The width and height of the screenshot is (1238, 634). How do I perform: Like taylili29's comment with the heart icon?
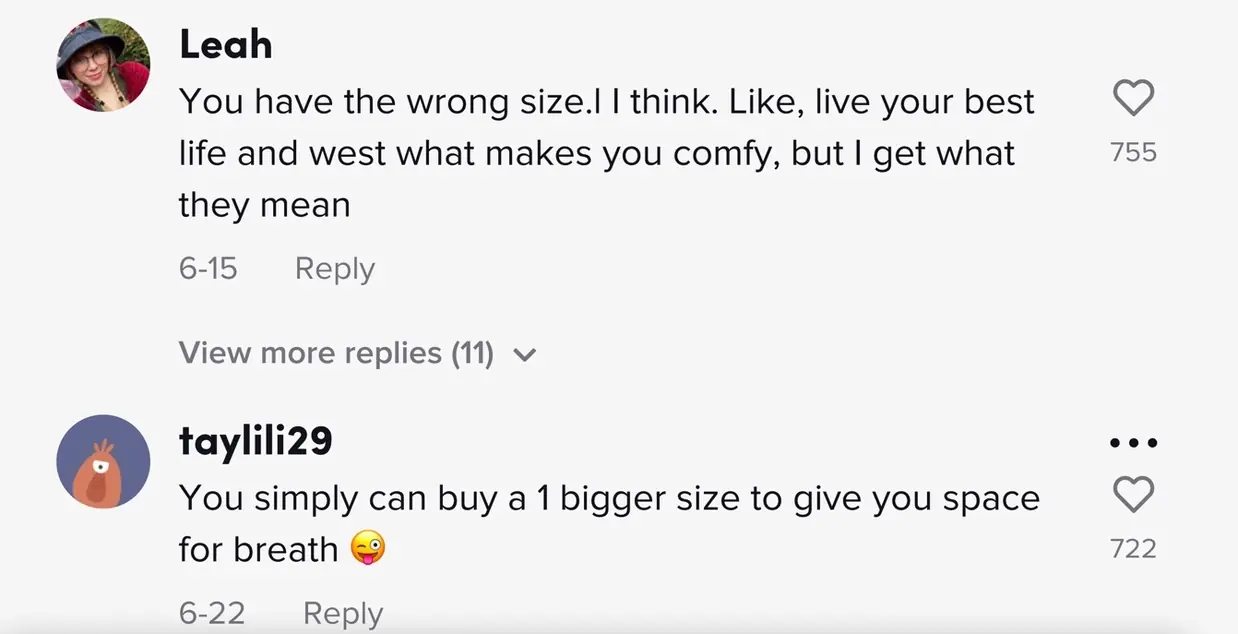point(1133,494)
